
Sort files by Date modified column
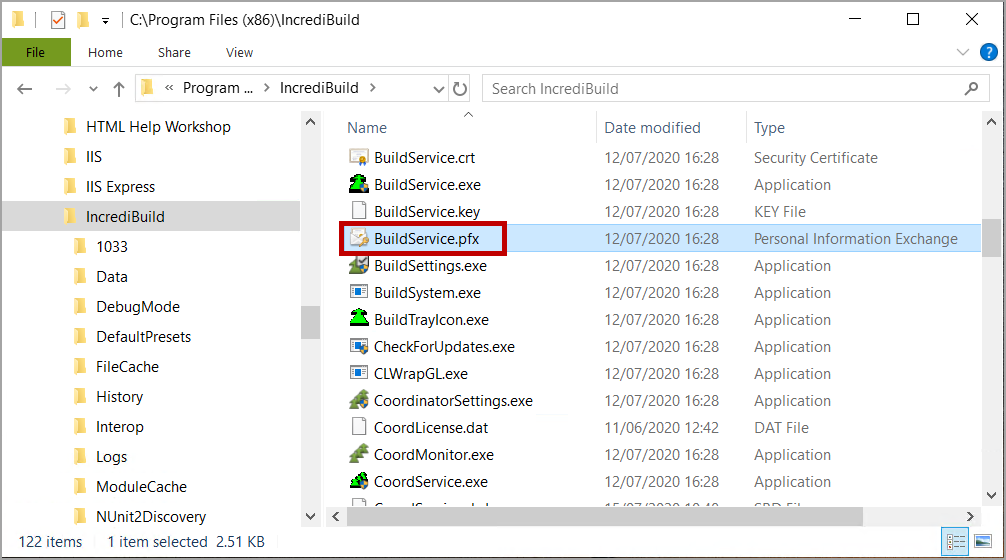652,128
